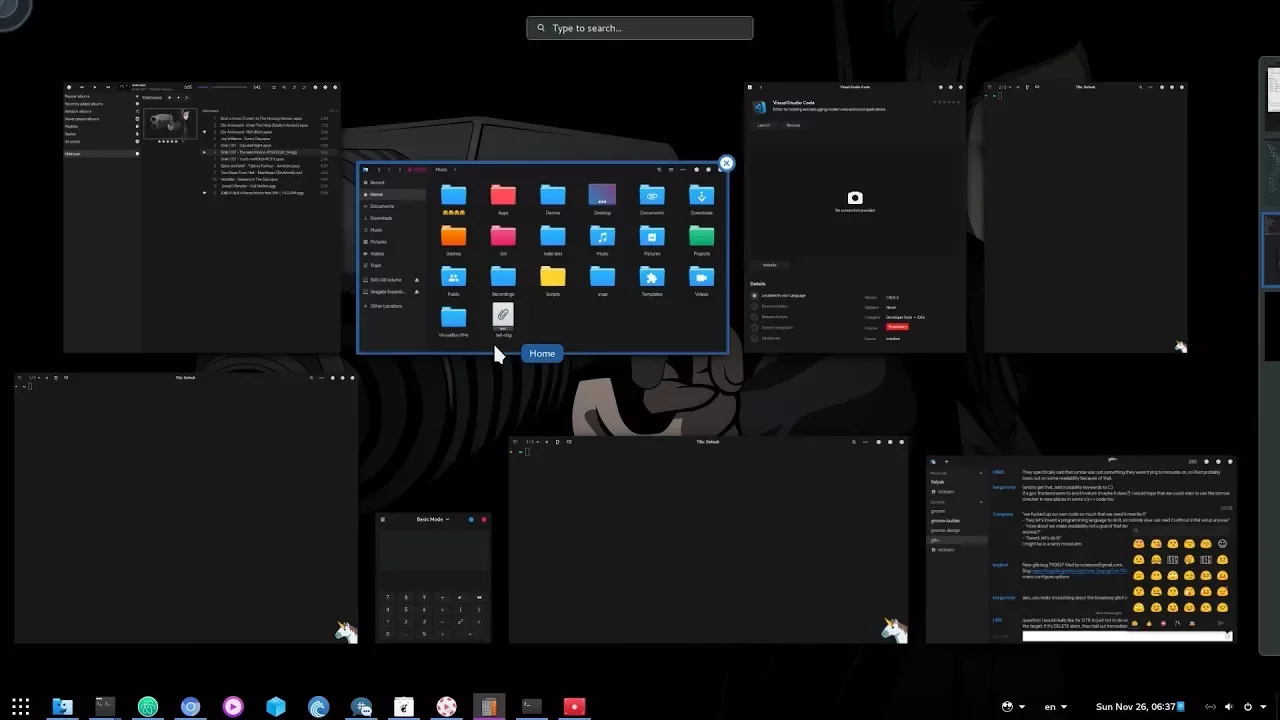The image size is (1280, 720).
Task: Open the Demos folder in Home window
Action: tap(553, 199)
